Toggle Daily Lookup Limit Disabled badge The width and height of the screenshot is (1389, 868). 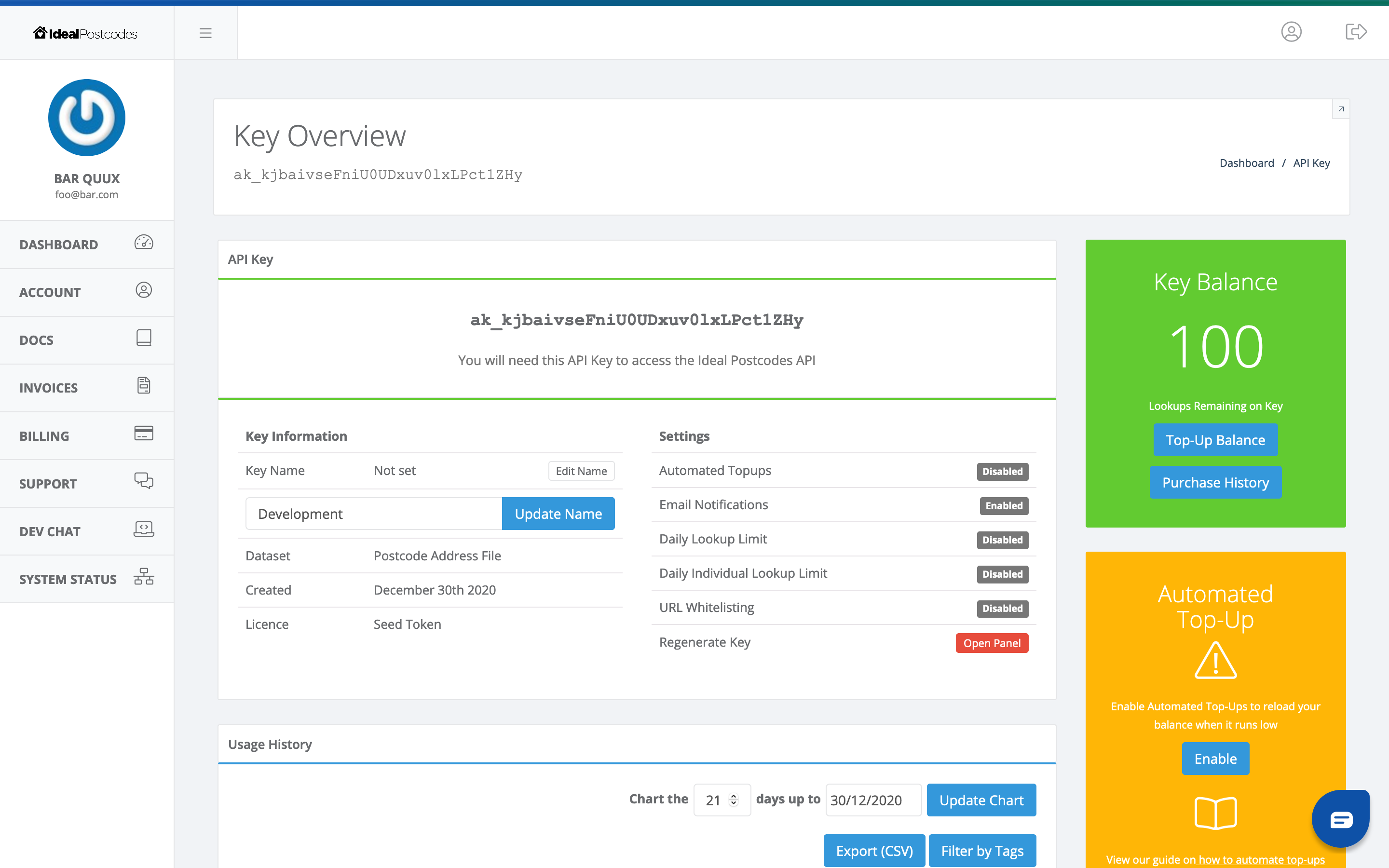[x=1002, y=540]
